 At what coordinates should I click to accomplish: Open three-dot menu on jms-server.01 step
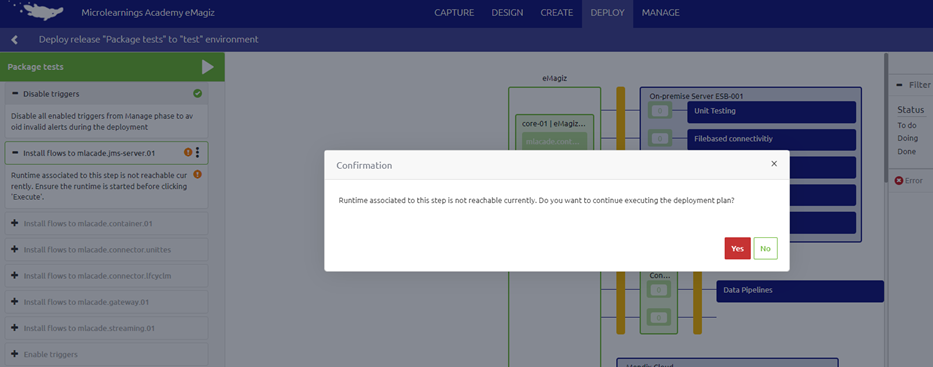click(198, 153)
